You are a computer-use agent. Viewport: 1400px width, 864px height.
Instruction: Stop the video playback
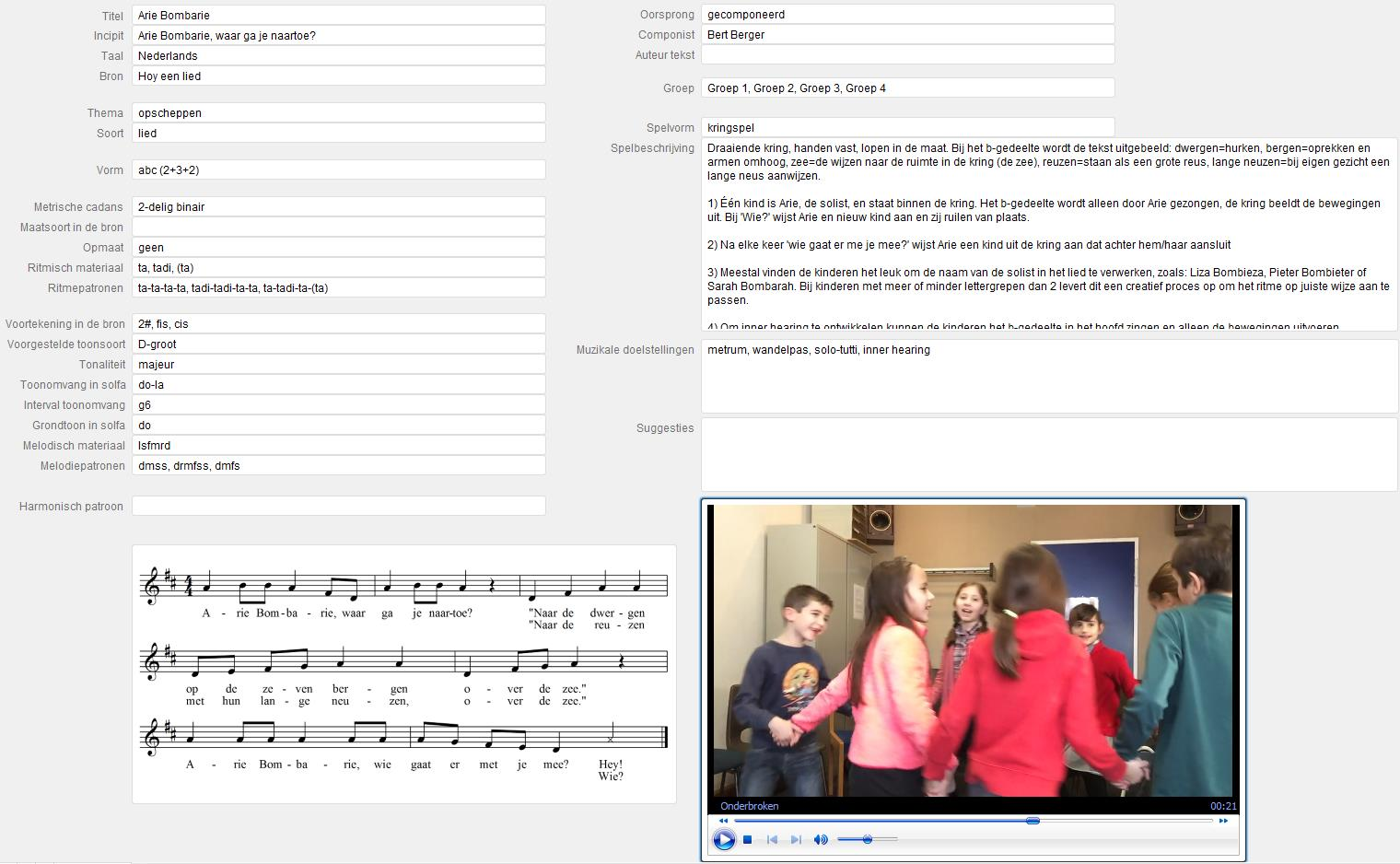pos(748,839)
